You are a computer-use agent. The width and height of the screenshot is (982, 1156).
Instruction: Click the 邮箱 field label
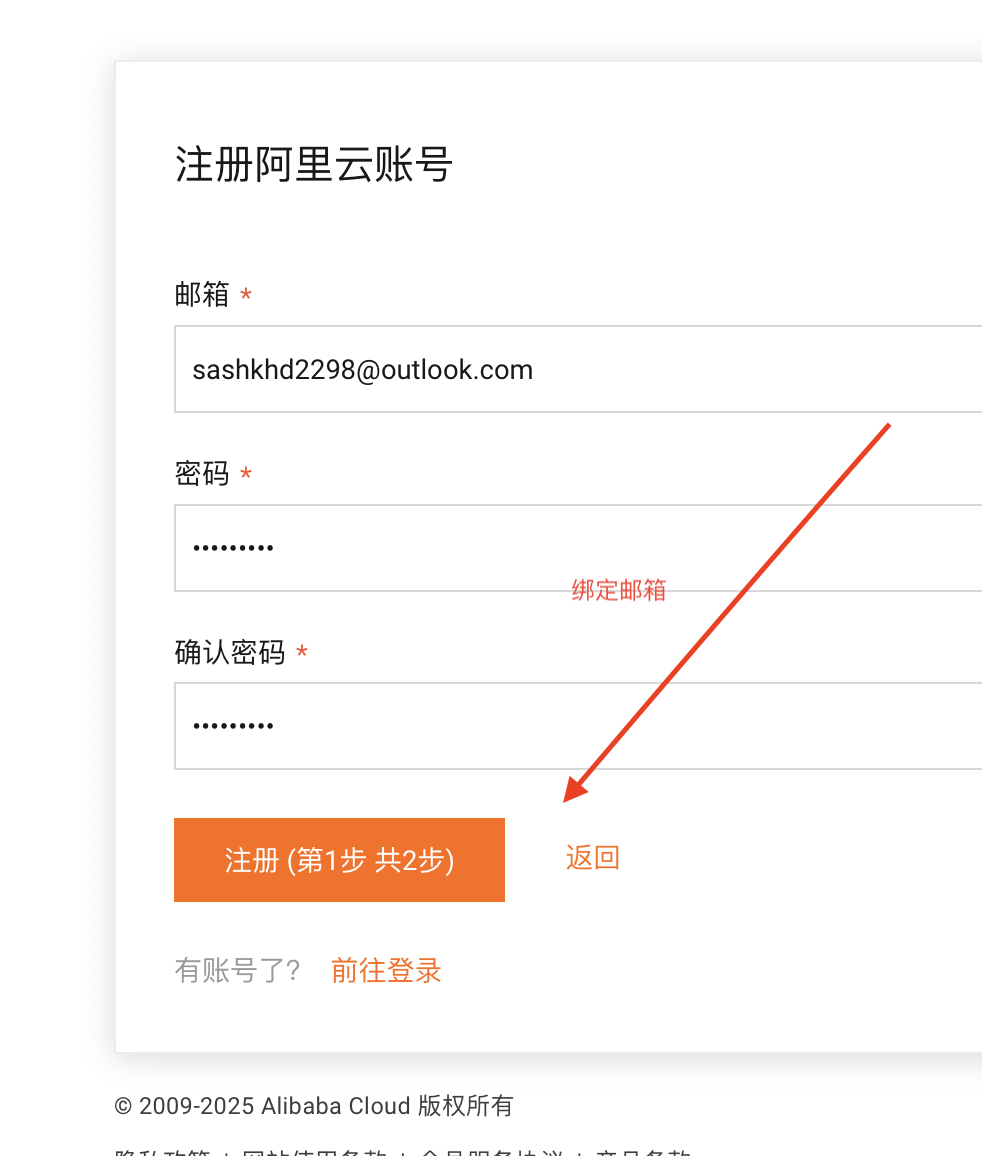[202, 295]
